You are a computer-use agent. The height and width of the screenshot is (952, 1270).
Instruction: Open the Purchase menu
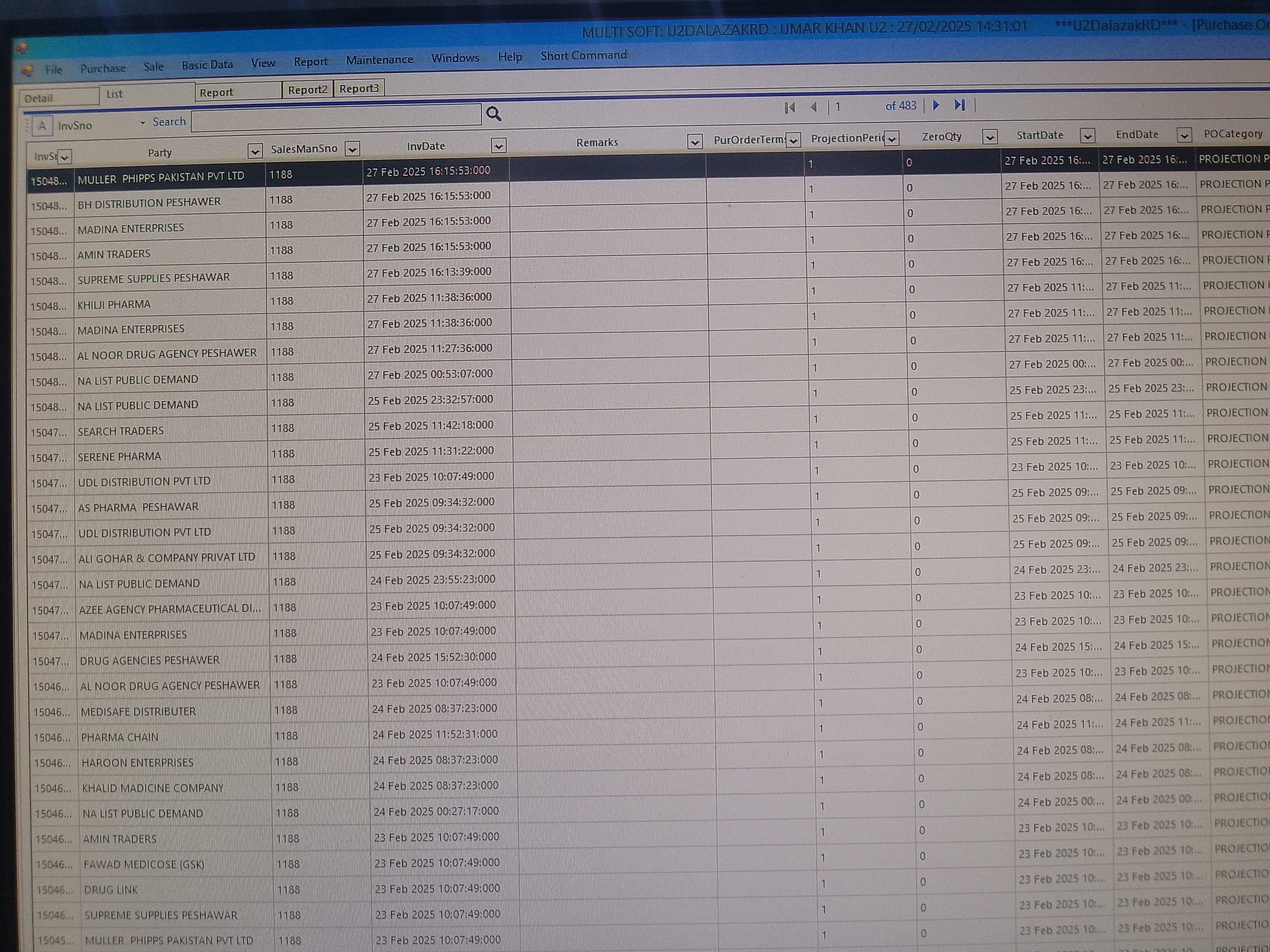tap(103, 68)
